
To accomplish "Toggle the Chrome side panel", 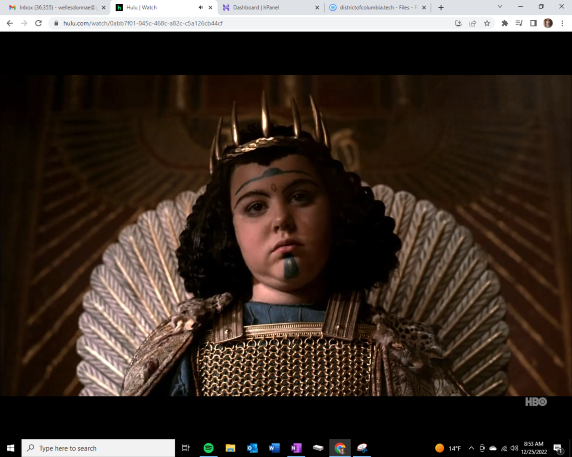I will pos(533,23).
